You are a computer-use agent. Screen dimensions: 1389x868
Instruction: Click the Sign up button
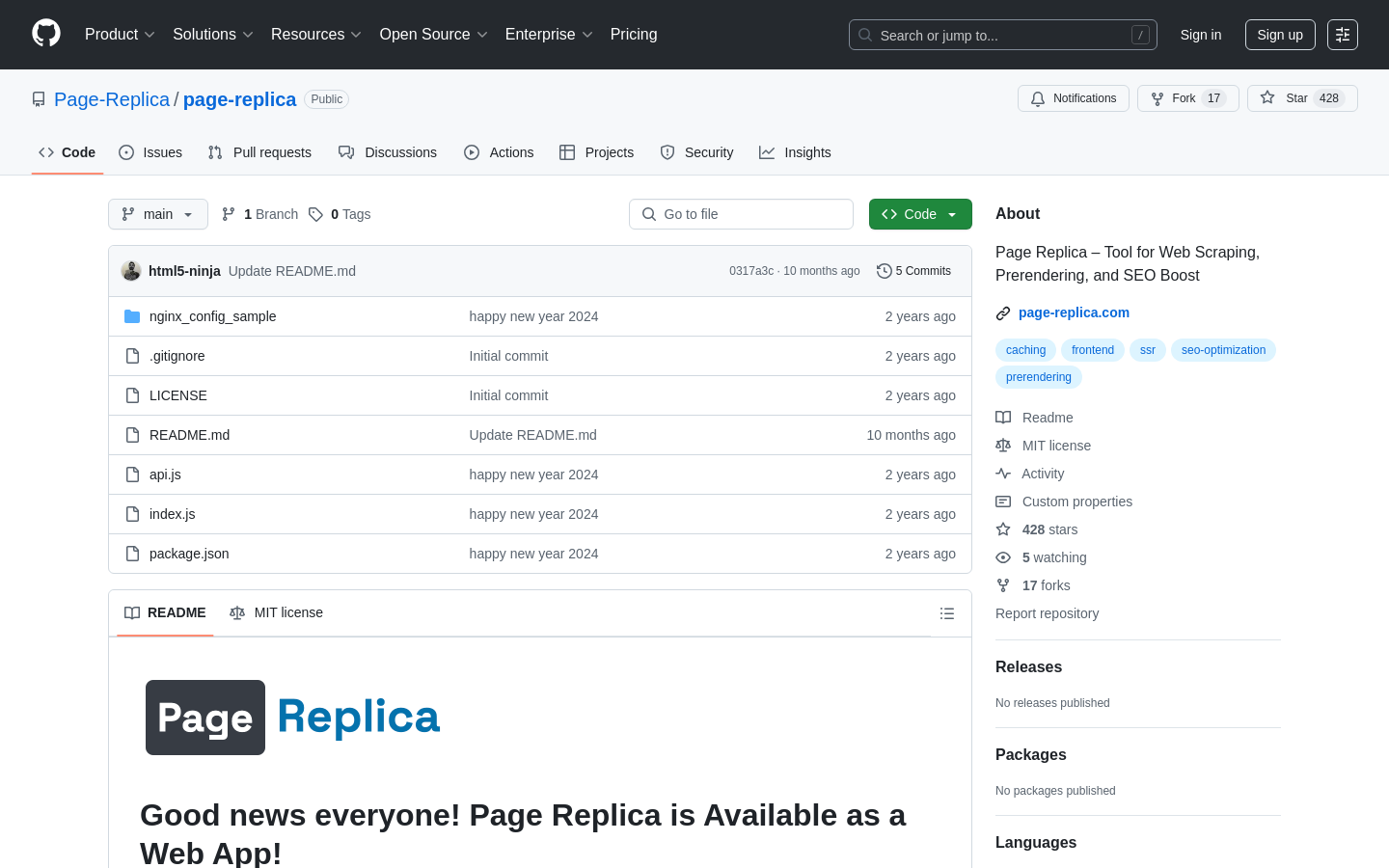point(1280,35)
